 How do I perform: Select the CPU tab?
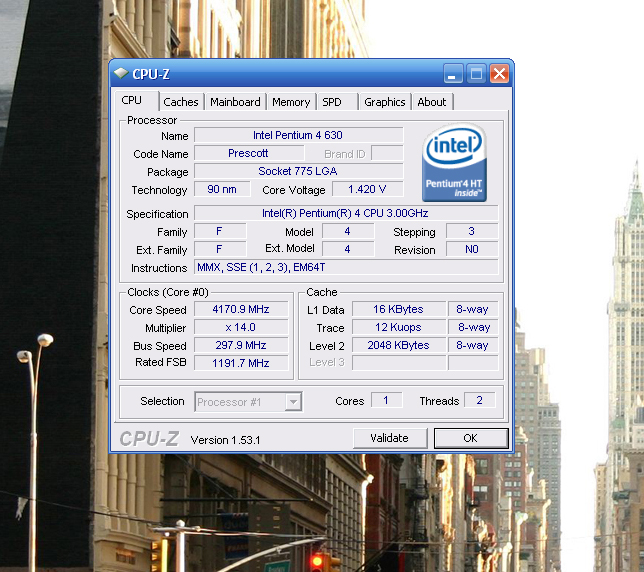click(x=136, y=101)
